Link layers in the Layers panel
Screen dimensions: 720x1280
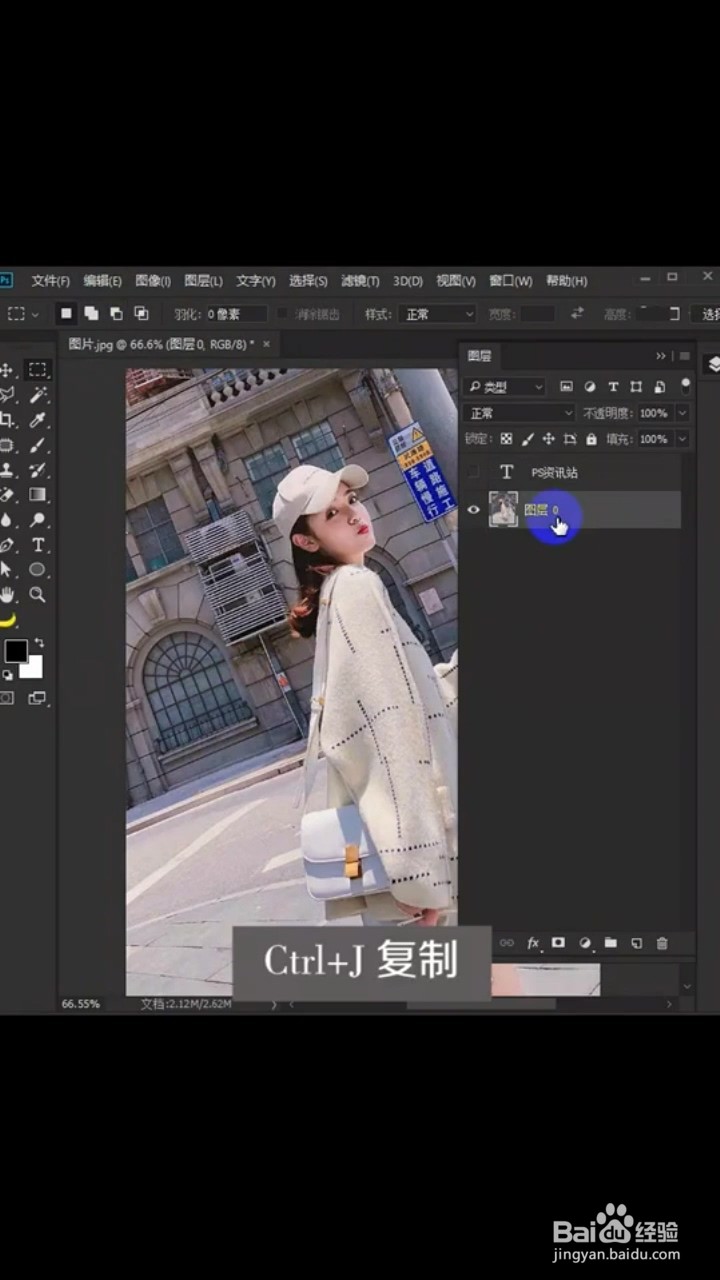click(x=507, y=943)
